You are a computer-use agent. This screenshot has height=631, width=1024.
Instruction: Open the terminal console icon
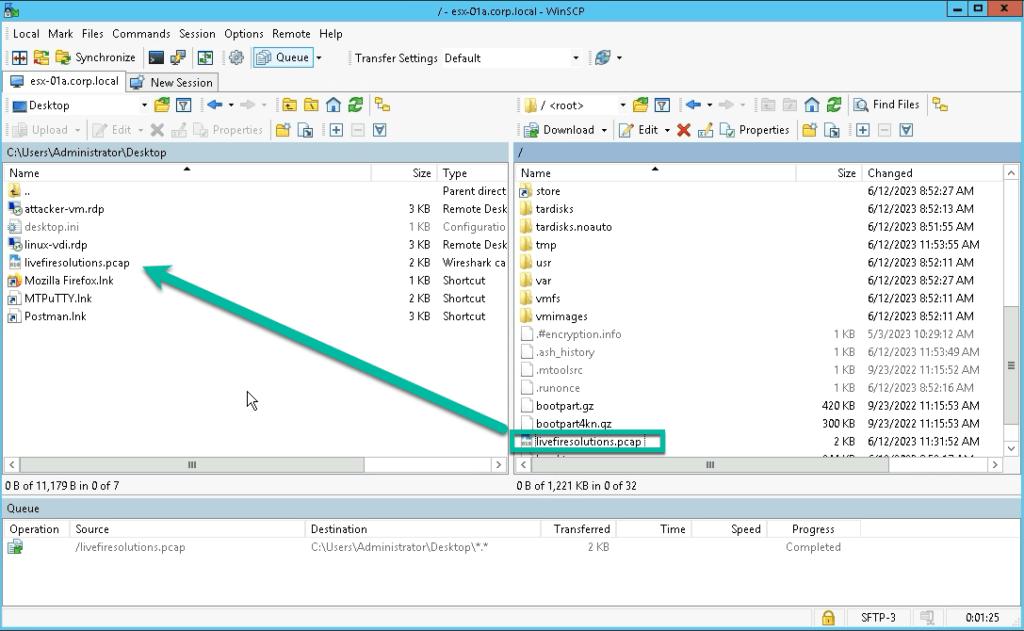point(156,57)
